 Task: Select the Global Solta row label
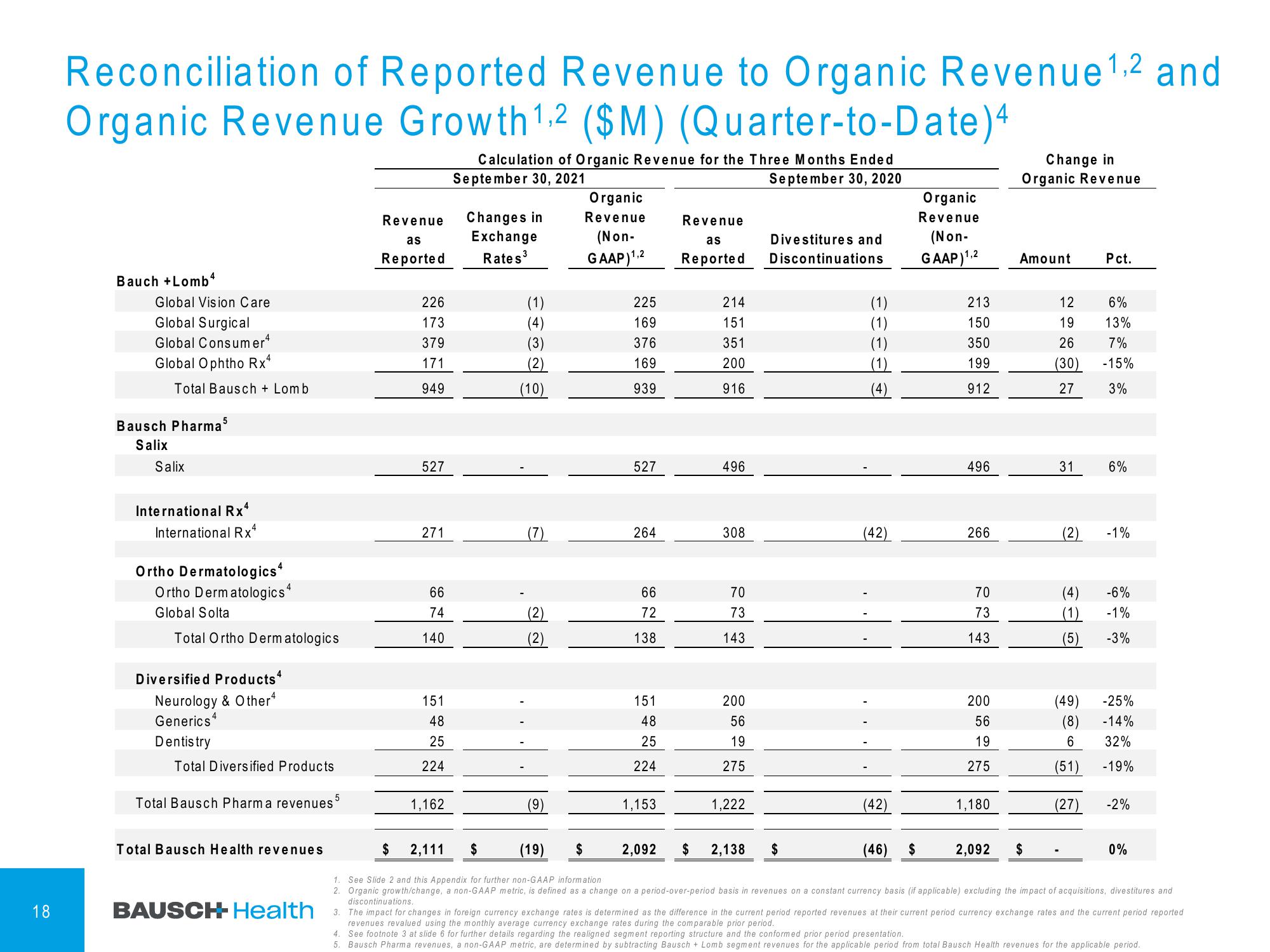192,613
